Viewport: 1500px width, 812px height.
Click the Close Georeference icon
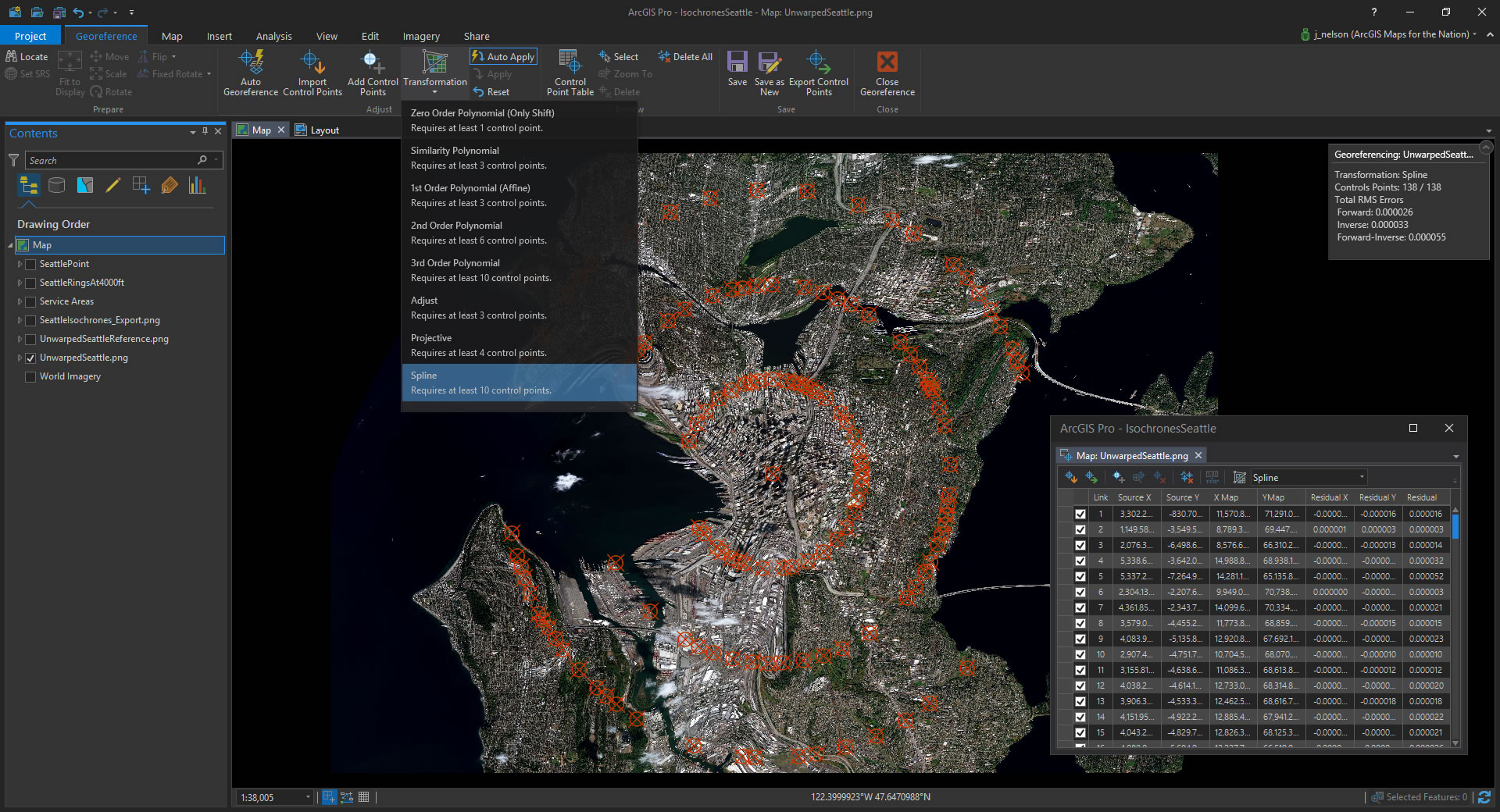[887, 62]
